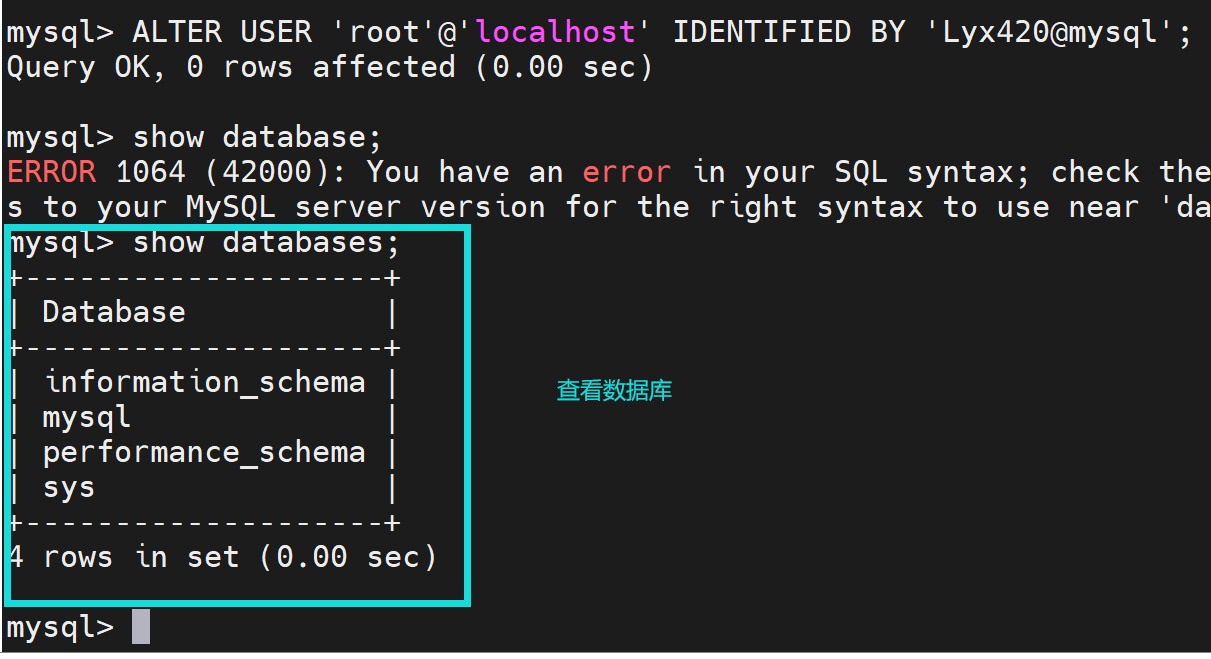Click the red ERROR word at line start
Viewport: 1211px width, 659px height.
pyautogui.click(x=51, y=172)
